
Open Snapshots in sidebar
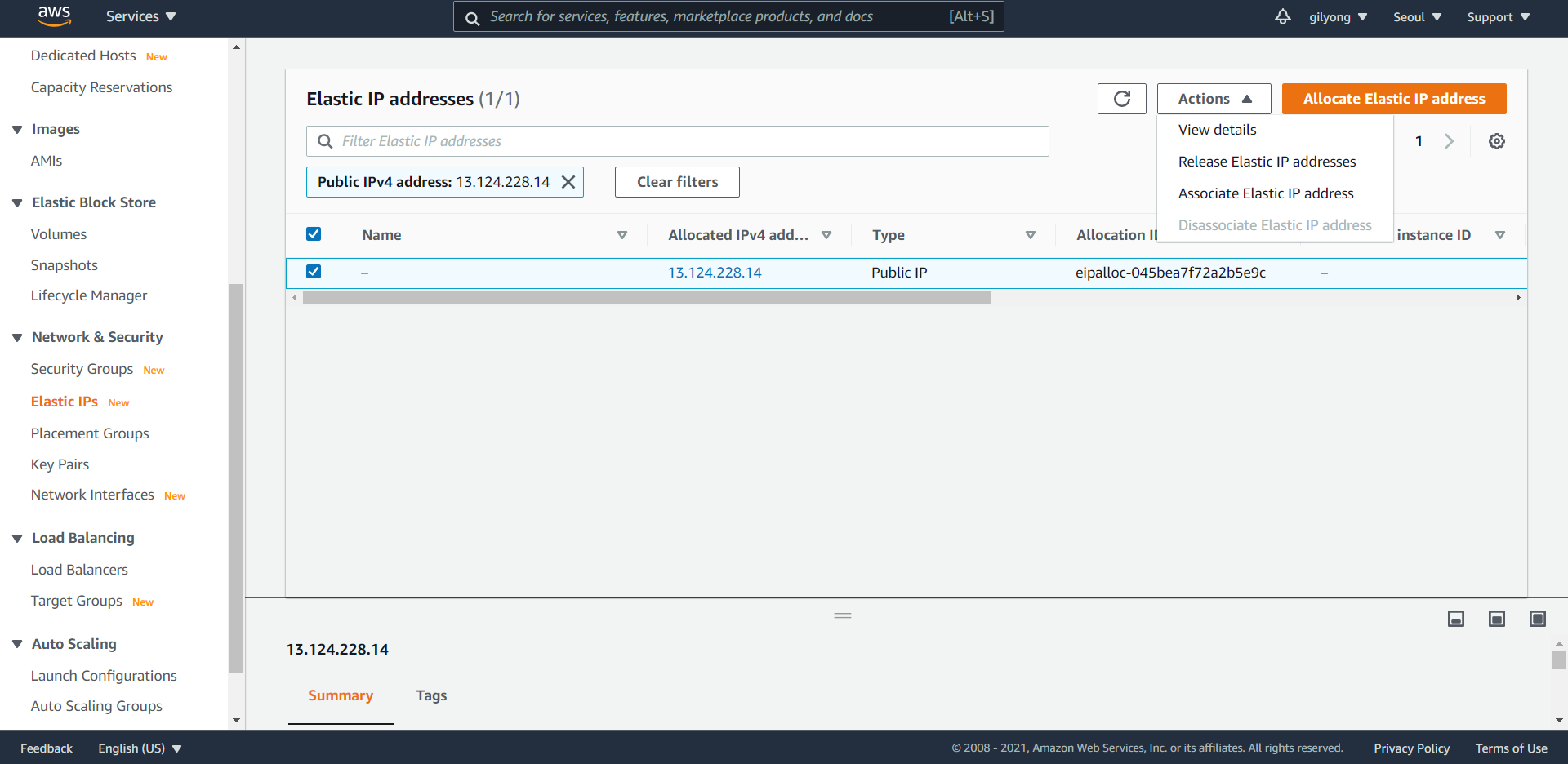click(64, 265)
